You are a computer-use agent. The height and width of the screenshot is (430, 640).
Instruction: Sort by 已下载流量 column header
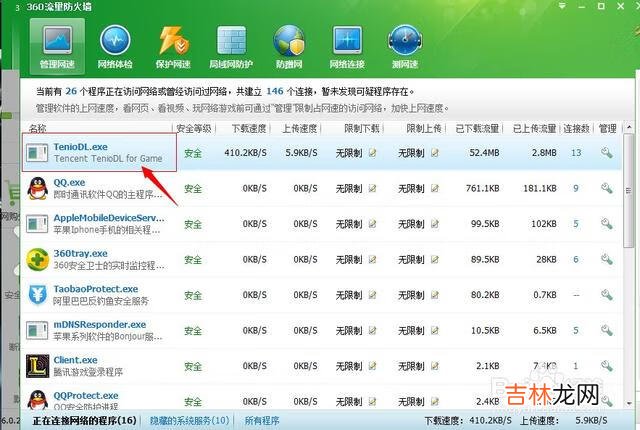click(477, 129)
